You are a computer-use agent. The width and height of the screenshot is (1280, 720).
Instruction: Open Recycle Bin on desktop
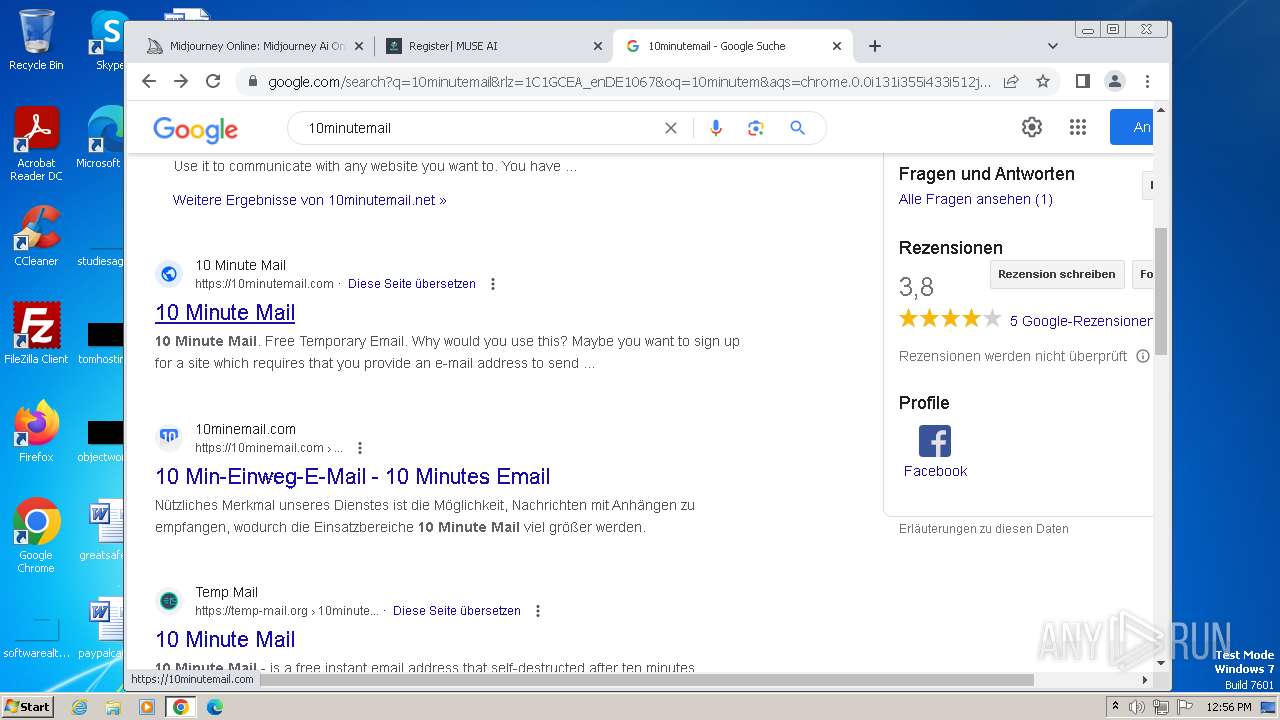point(36,40)
